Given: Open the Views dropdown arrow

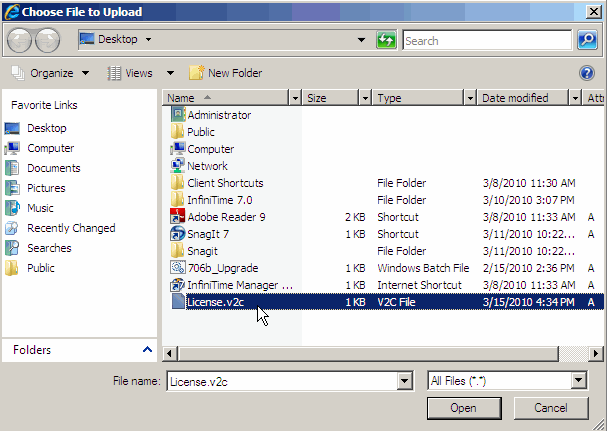Looking at the screenshot, I should tap(170, 73).
